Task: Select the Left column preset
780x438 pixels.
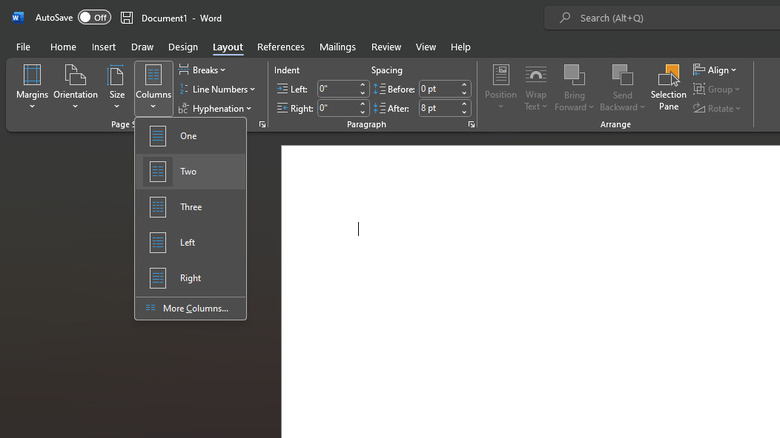Action: 190,243
